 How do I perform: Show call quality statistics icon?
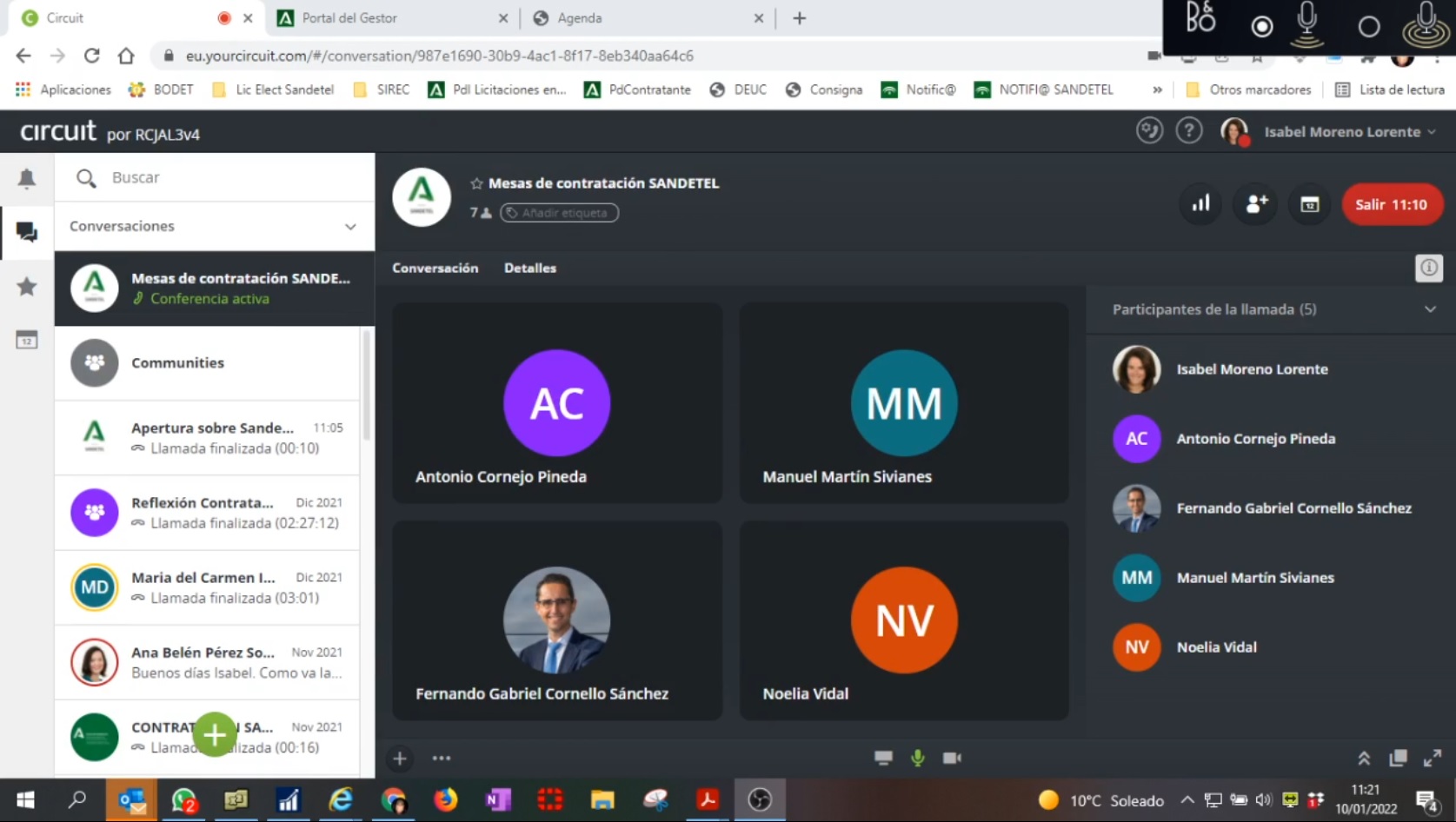pyautogui.click(x=1200, y=204)
